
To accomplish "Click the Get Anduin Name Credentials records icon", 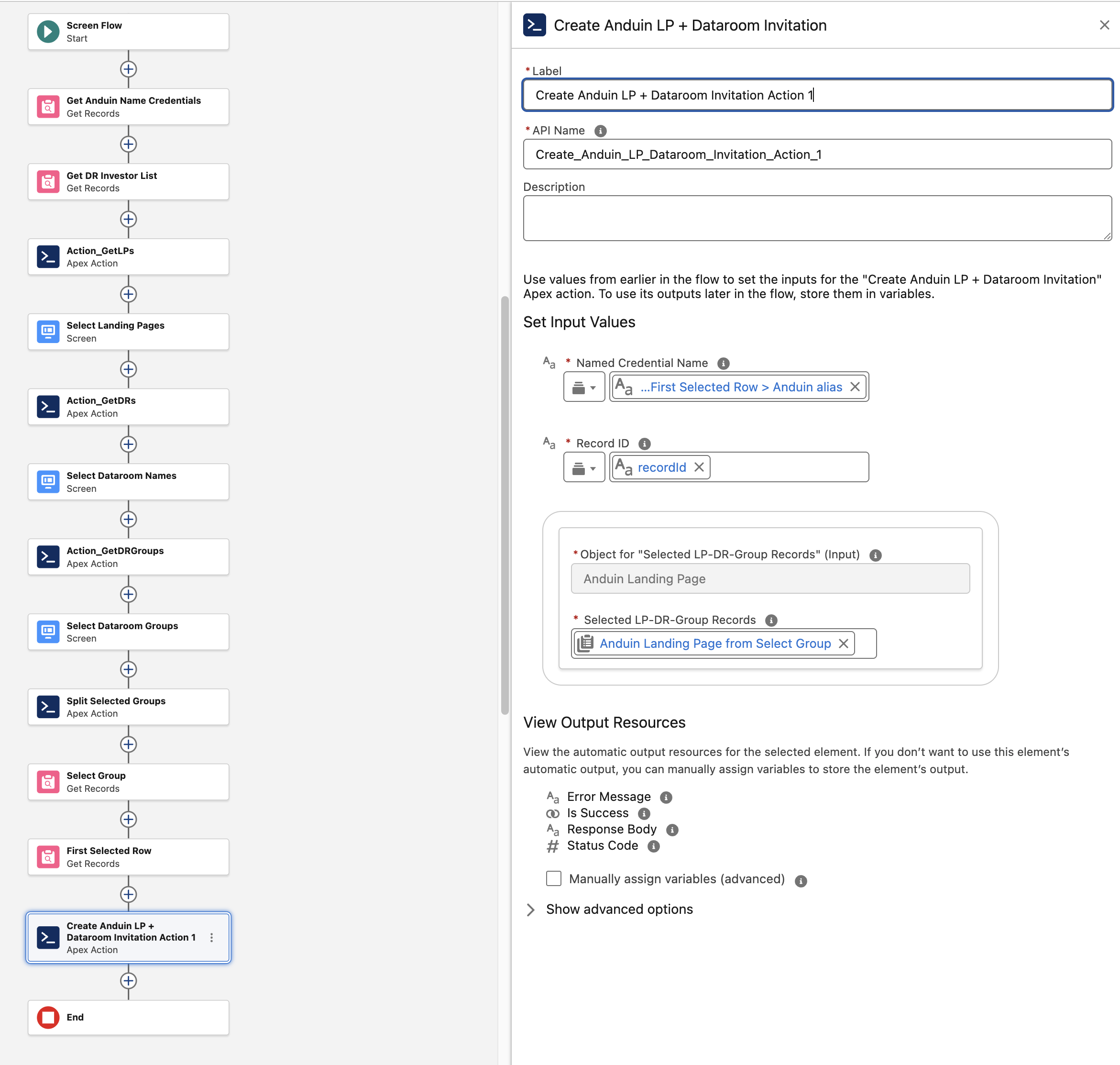I will [x=48, y=107].
